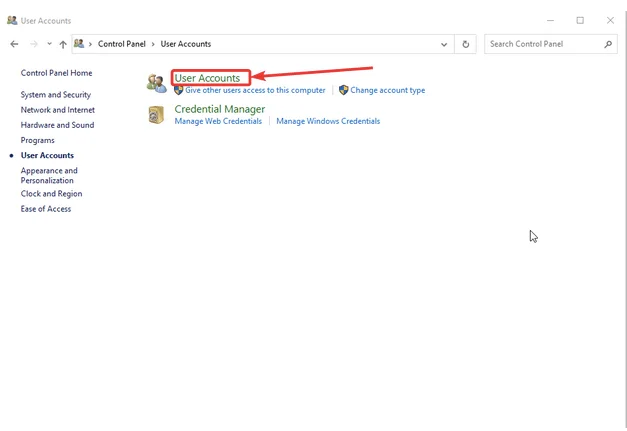This screenshot has width=627, height=431.
Task: Click the search magnifier icon
Action: click(x=608, y=44)
